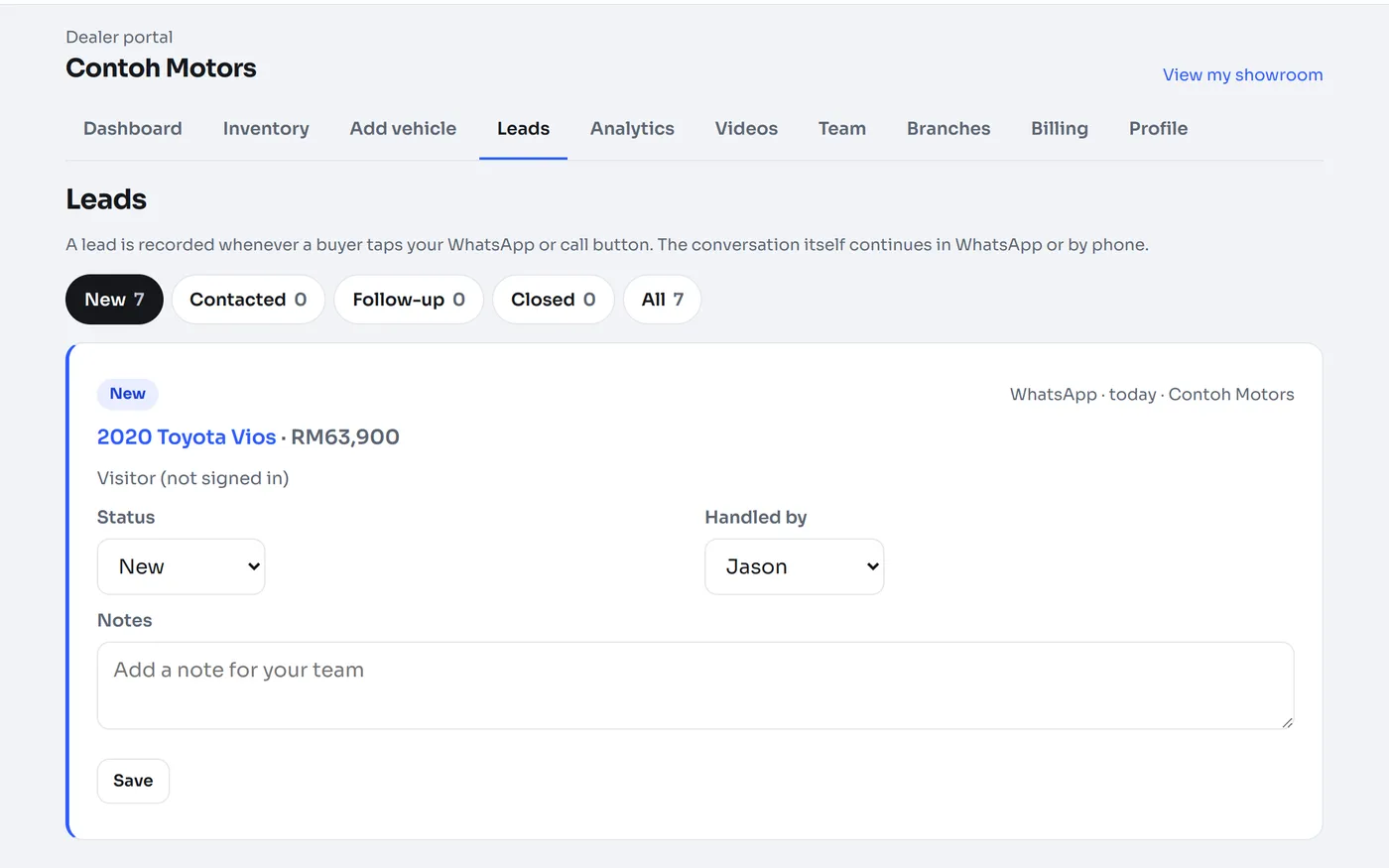This screenshot has height=868, width=1389.
Task: Click the View my showroom link
Action: pos(1242,75)
